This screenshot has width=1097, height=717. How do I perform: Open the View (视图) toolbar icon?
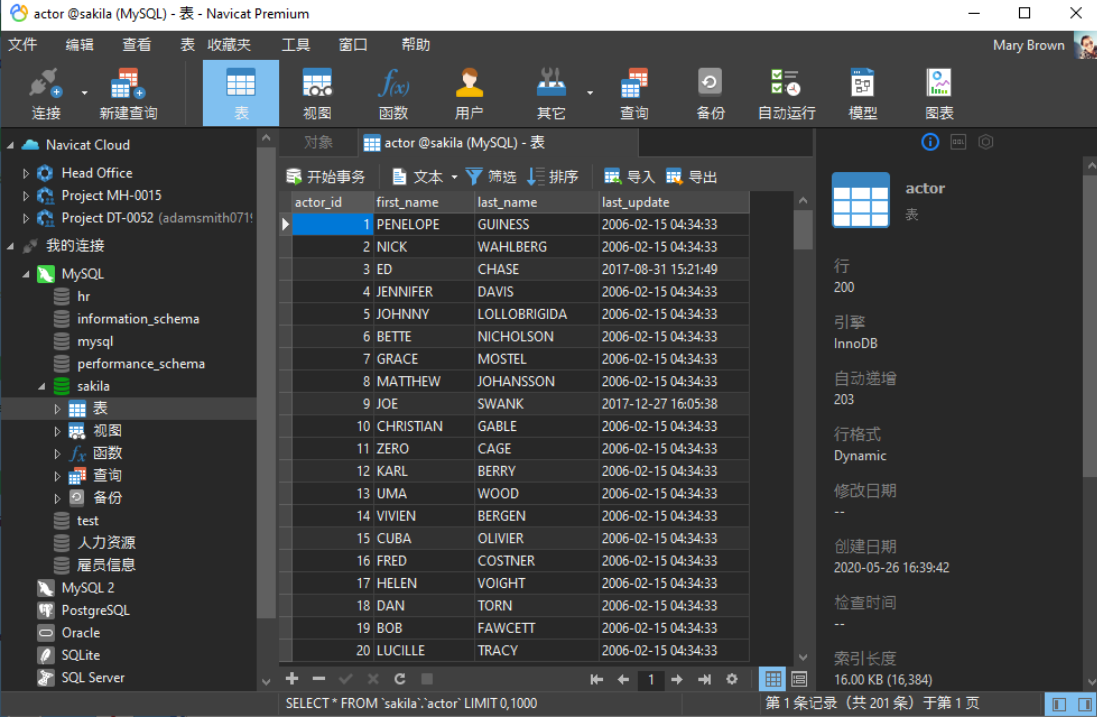[x=317, y=93]
